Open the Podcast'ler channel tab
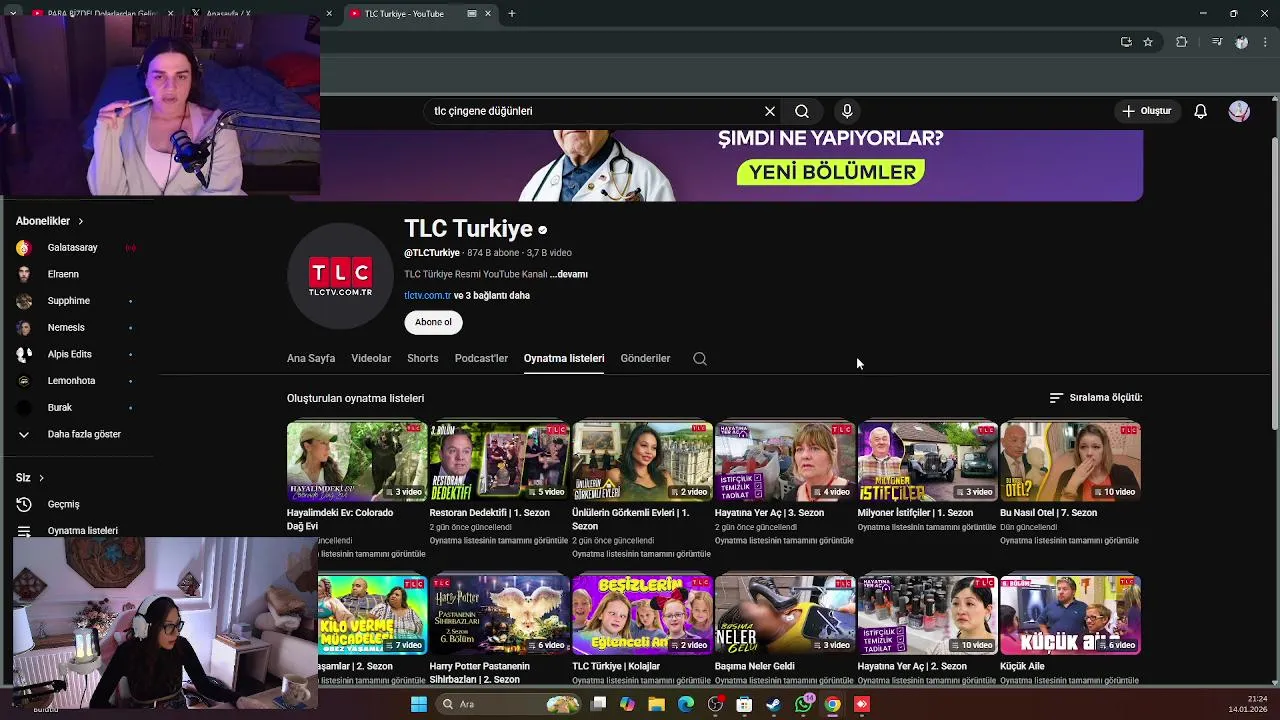Screen dimensions: 1280x720 (481, 358)
